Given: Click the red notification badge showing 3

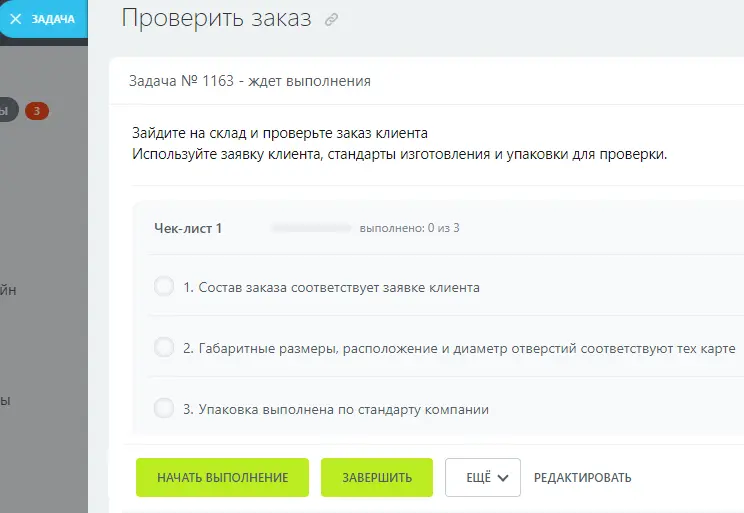Looking at the screenshot, I should pyautogui.click(x=37, y=111).
